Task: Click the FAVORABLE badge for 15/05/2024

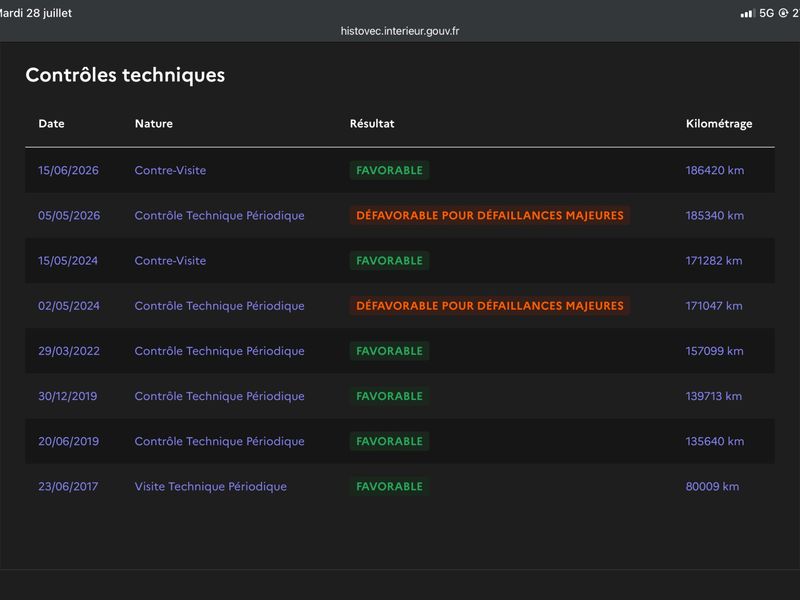Action: 389,261
